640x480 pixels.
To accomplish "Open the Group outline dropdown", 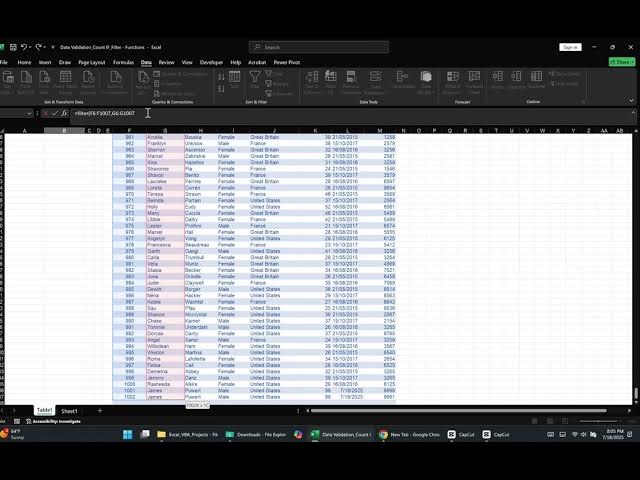I will (498, 80).
